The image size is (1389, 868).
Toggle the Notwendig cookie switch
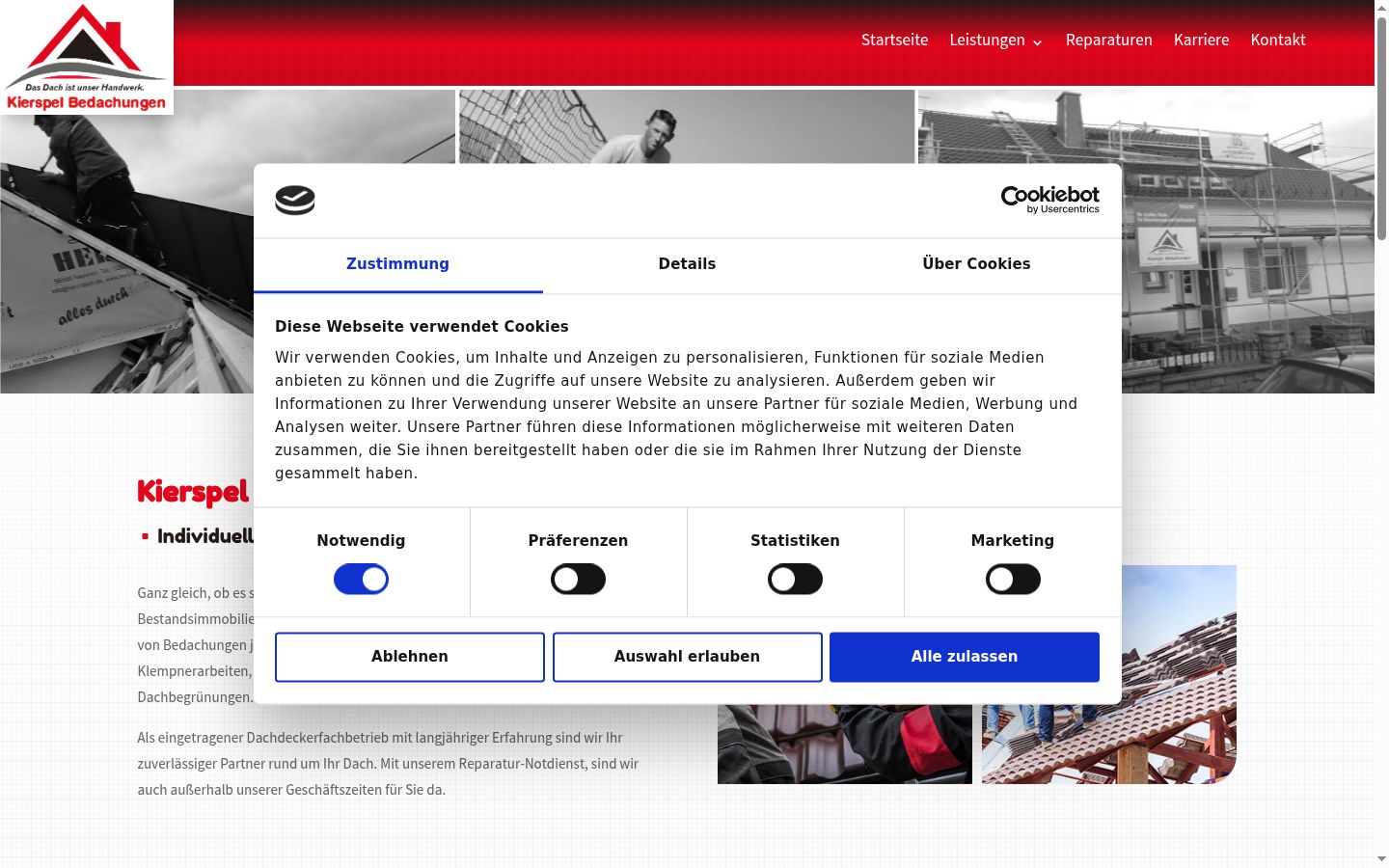[361, 580]
